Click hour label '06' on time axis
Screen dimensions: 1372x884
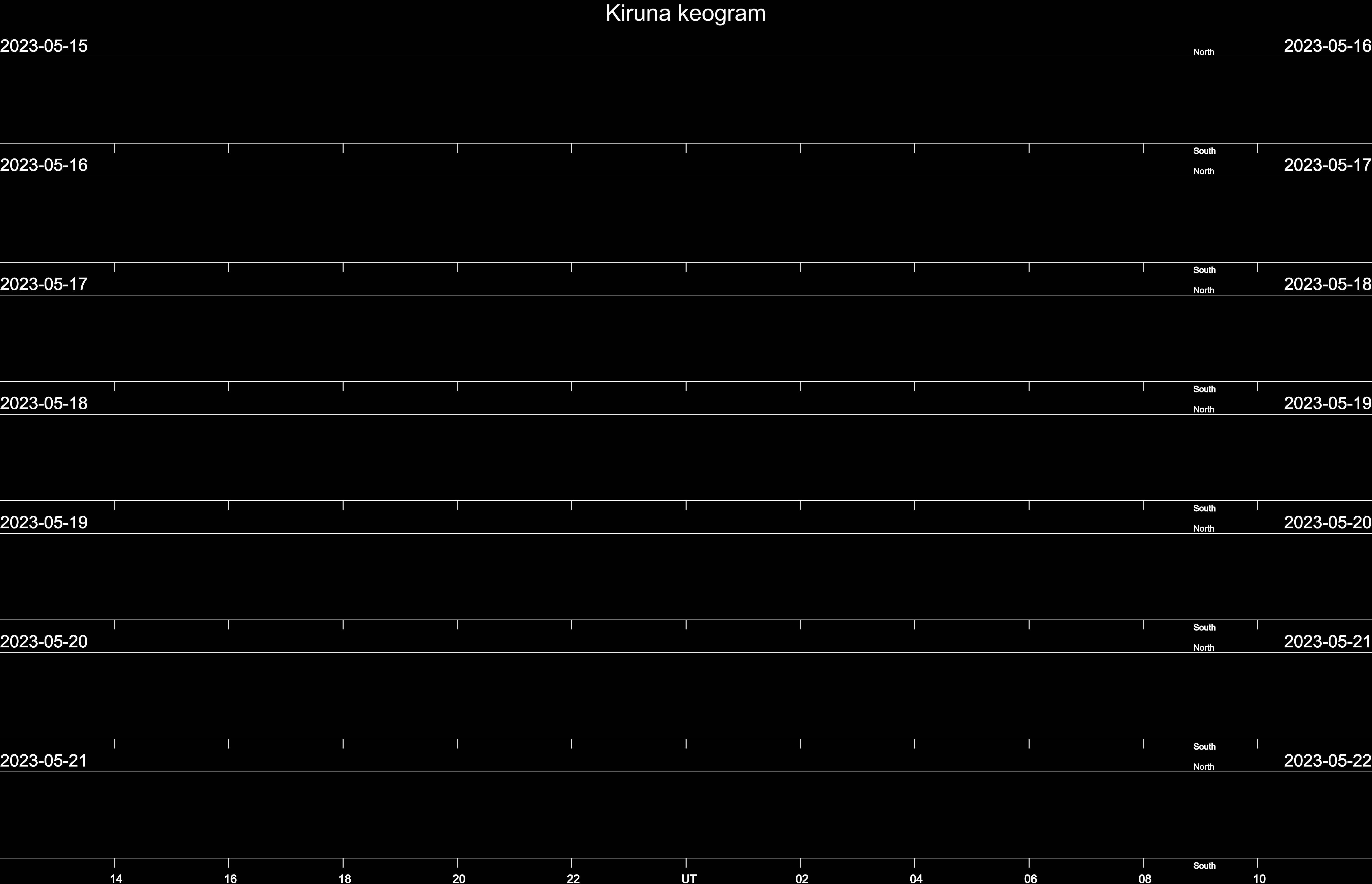[1031, 878]
